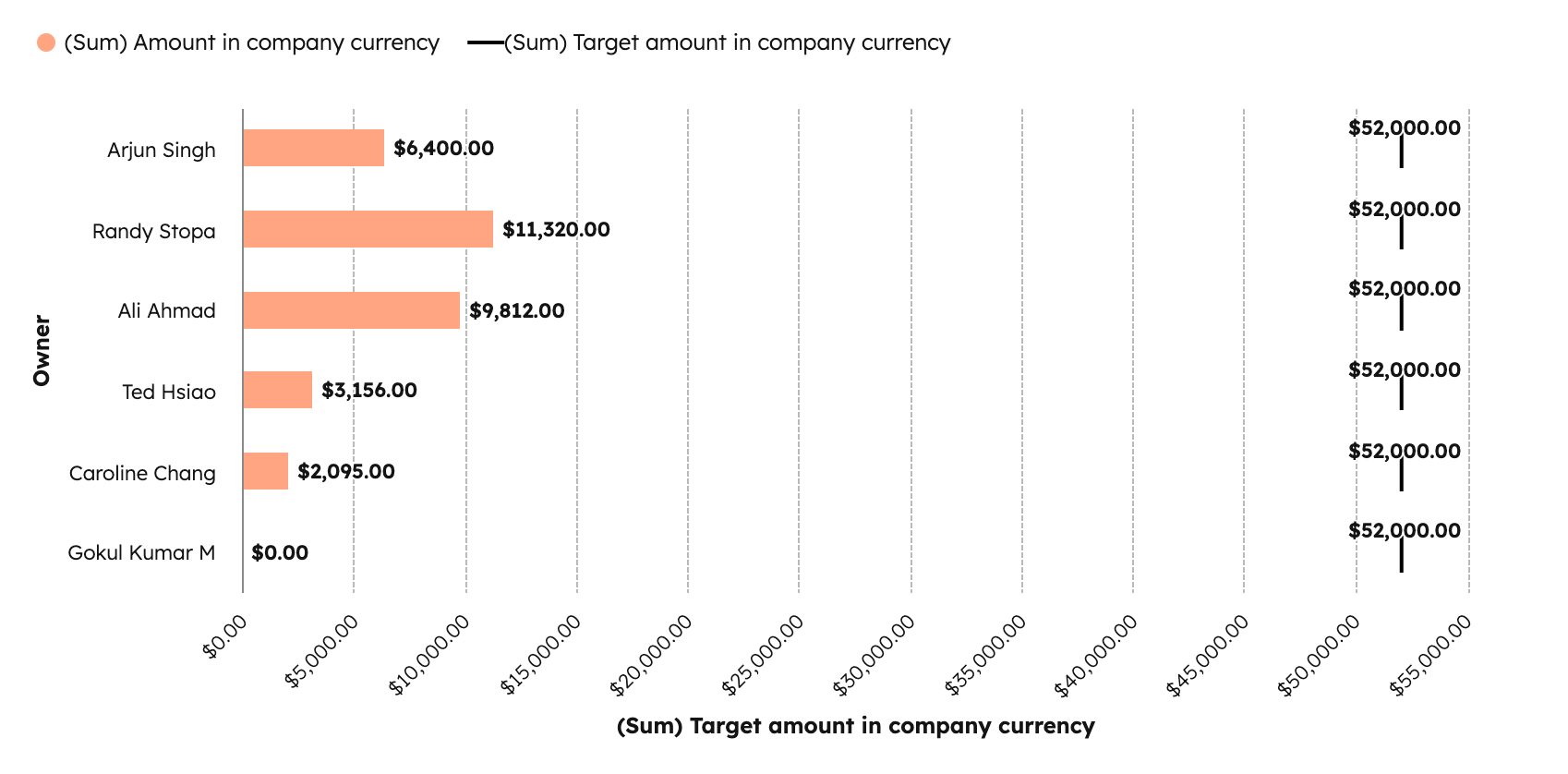Click the $0.00 data label for Gokul
Screen dimensions: 1568x774
280,552
